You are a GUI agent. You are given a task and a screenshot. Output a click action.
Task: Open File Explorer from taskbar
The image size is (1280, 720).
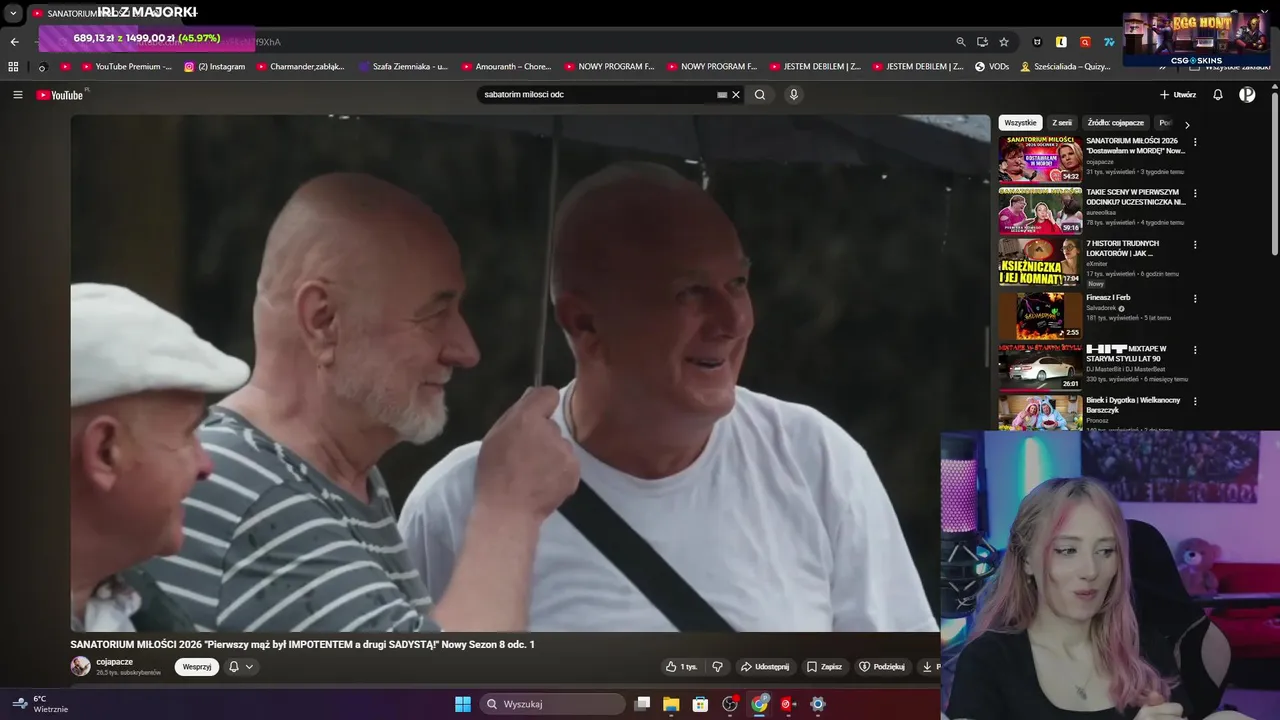pos(671,704)
